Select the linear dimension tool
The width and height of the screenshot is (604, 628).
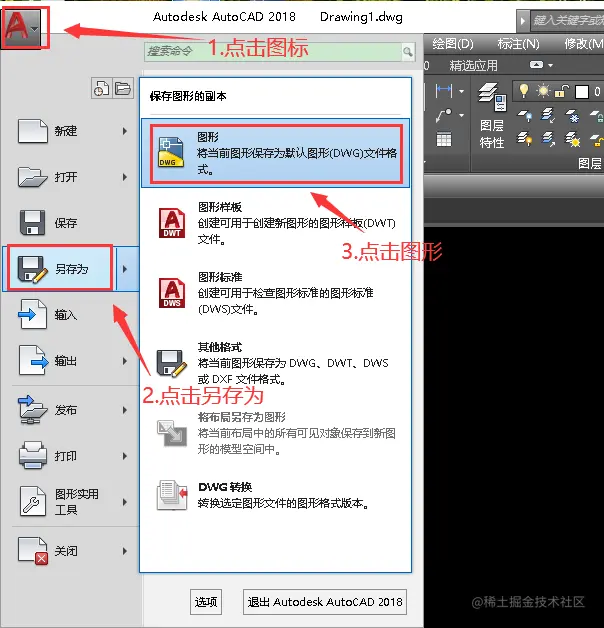(x=443, y=91)
